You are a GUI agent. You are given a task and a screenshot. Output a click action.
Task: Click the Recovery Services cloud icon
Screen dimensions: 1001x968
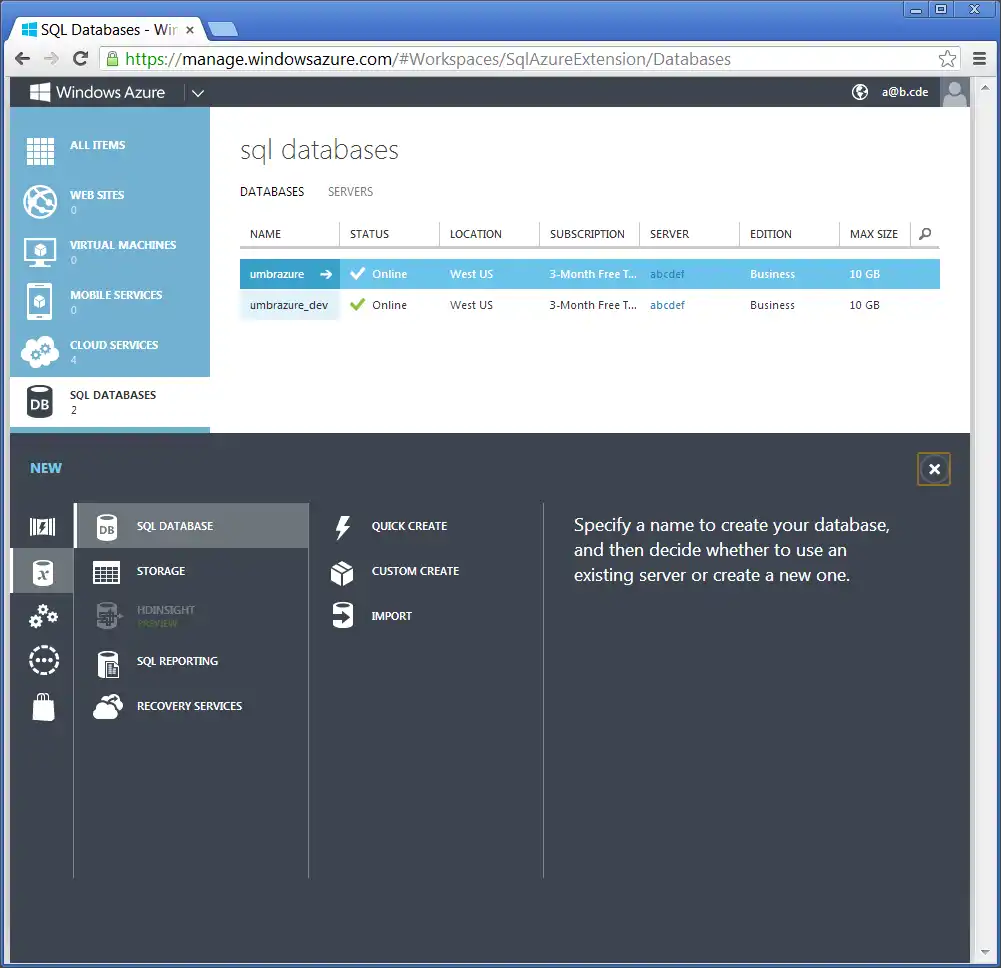tap(108, 707)
